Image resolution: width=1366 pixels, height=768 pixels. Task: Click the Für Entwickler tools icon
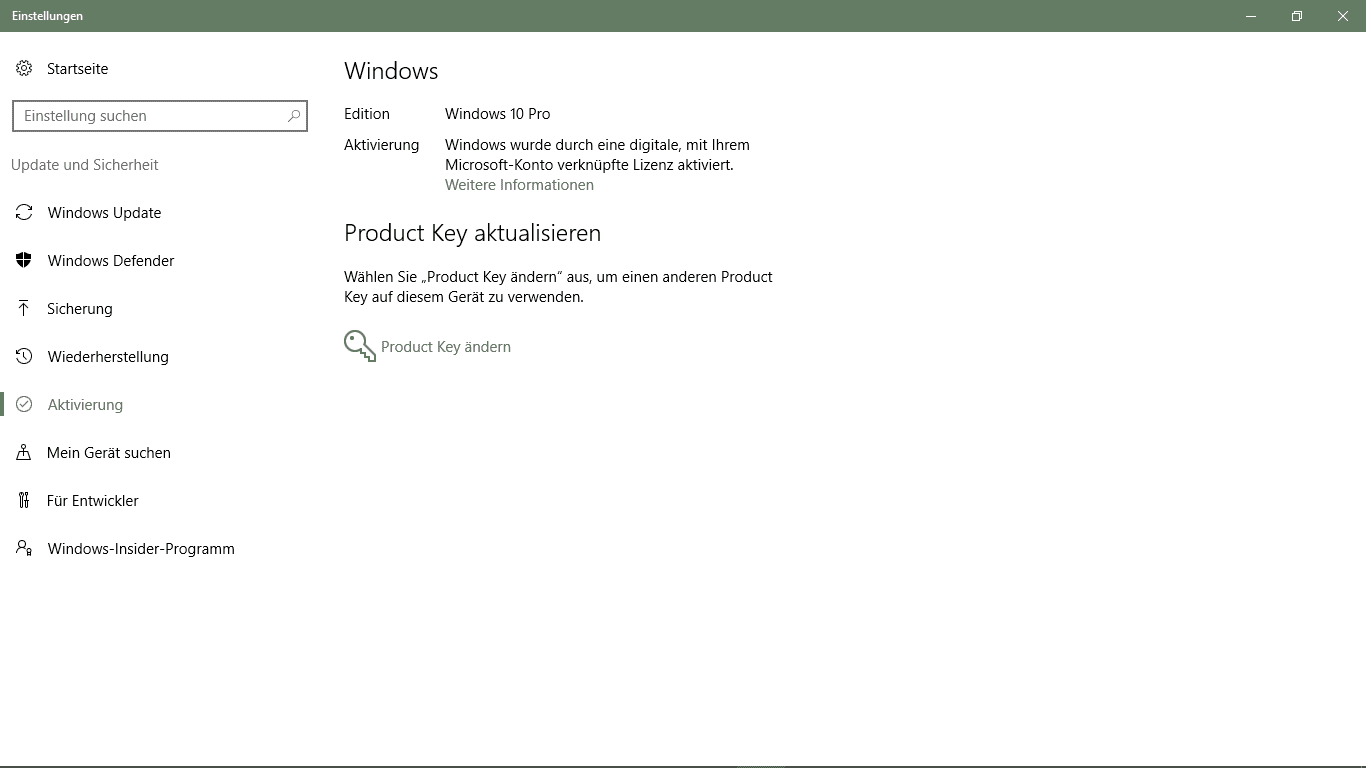24,501
